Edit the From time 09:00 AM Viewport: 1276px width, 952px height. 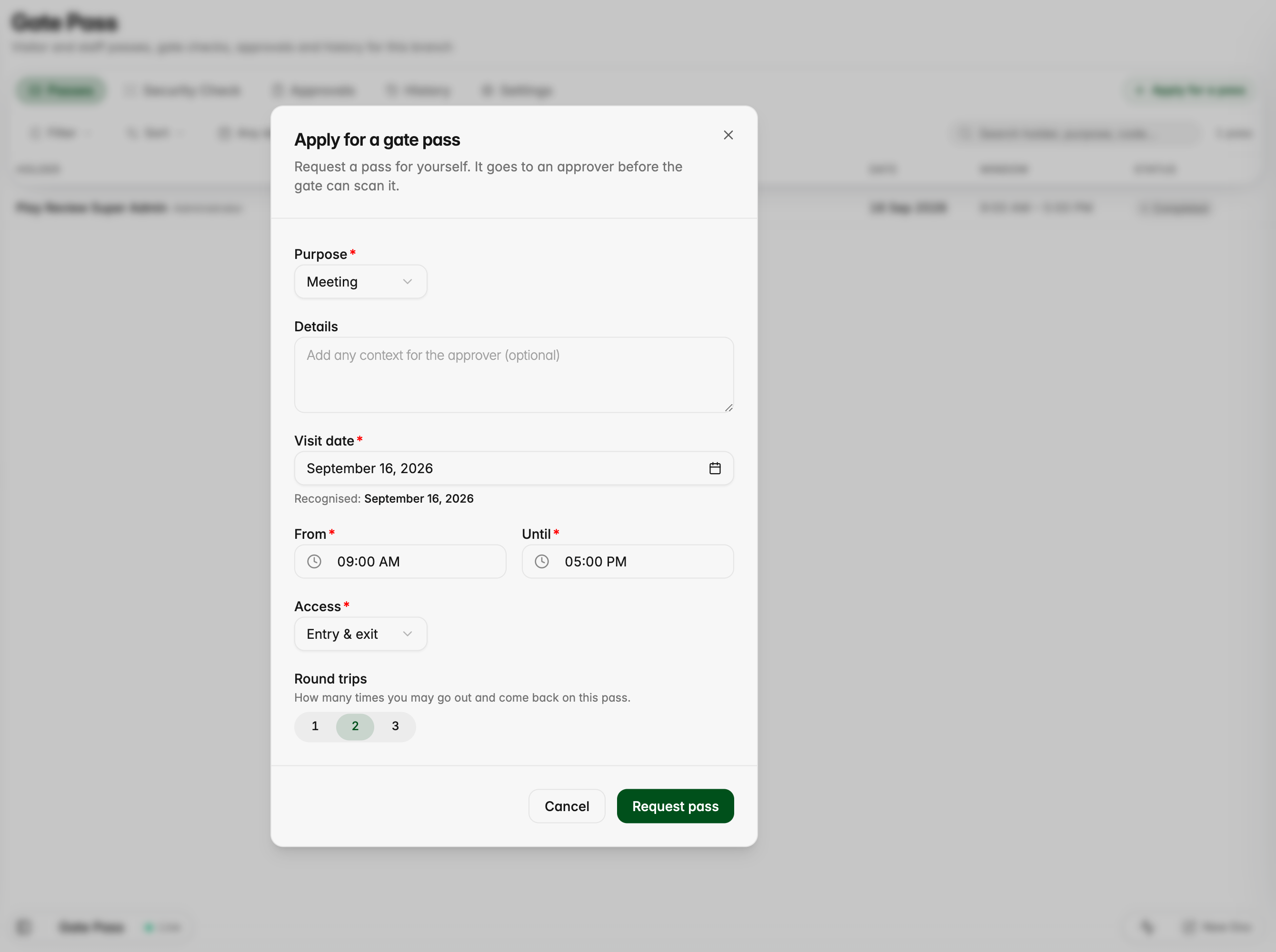click(400, 561)
